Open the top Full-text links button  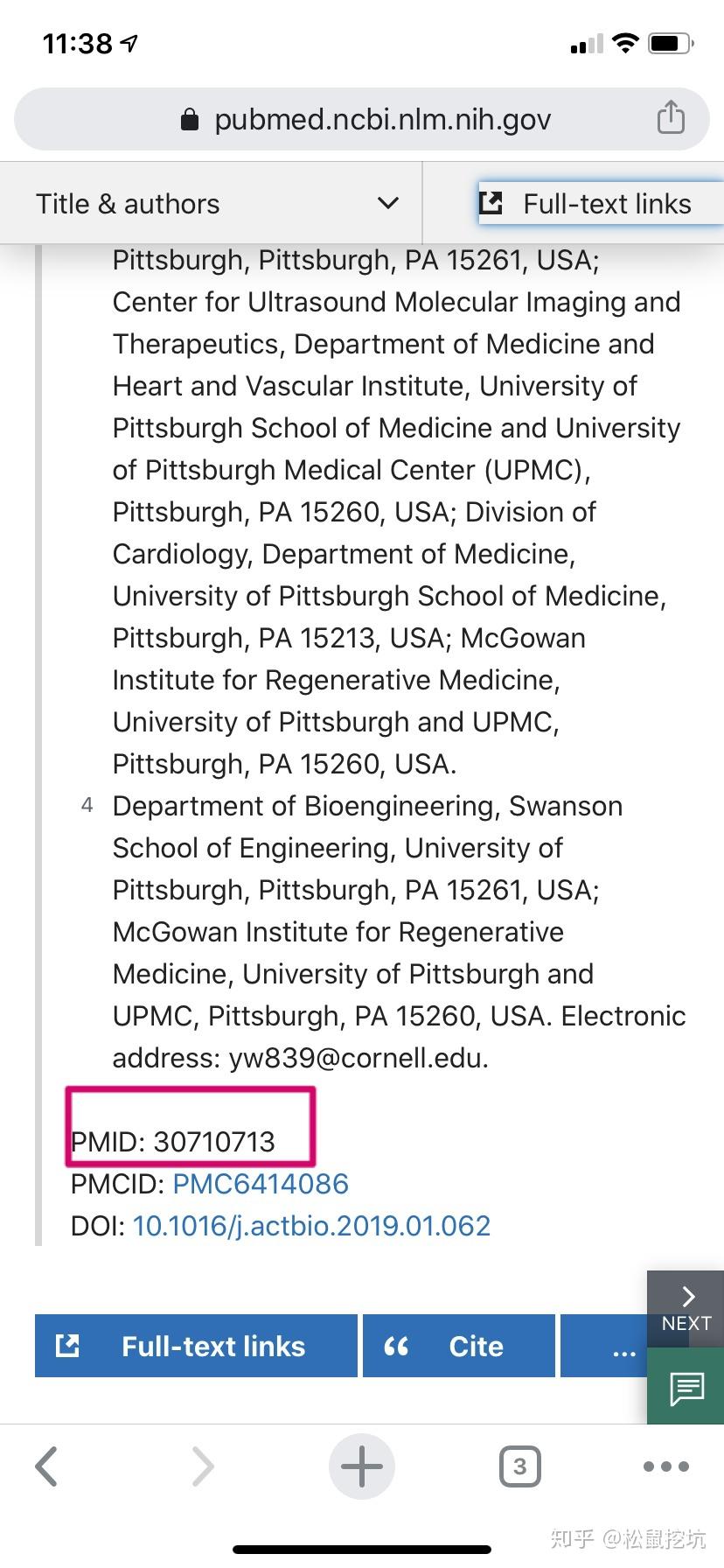602,204
